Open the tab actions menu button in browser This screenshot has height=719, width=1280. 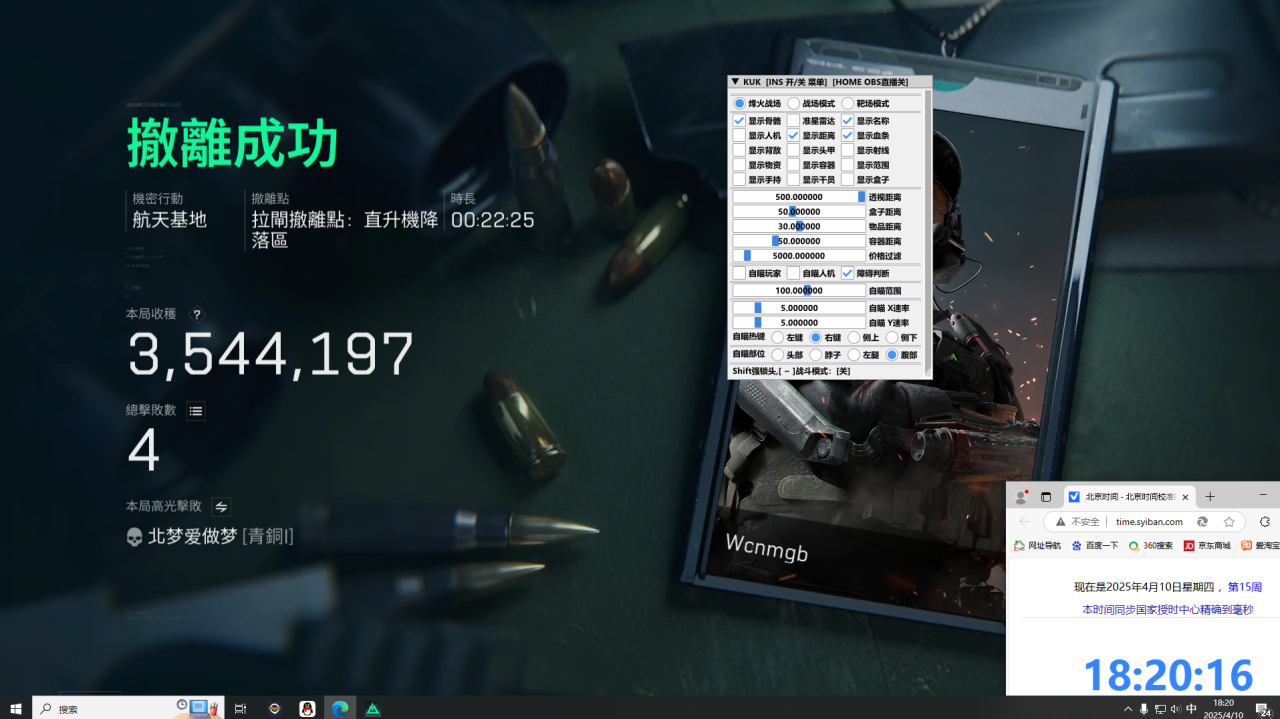click(x=1046, y=497)
